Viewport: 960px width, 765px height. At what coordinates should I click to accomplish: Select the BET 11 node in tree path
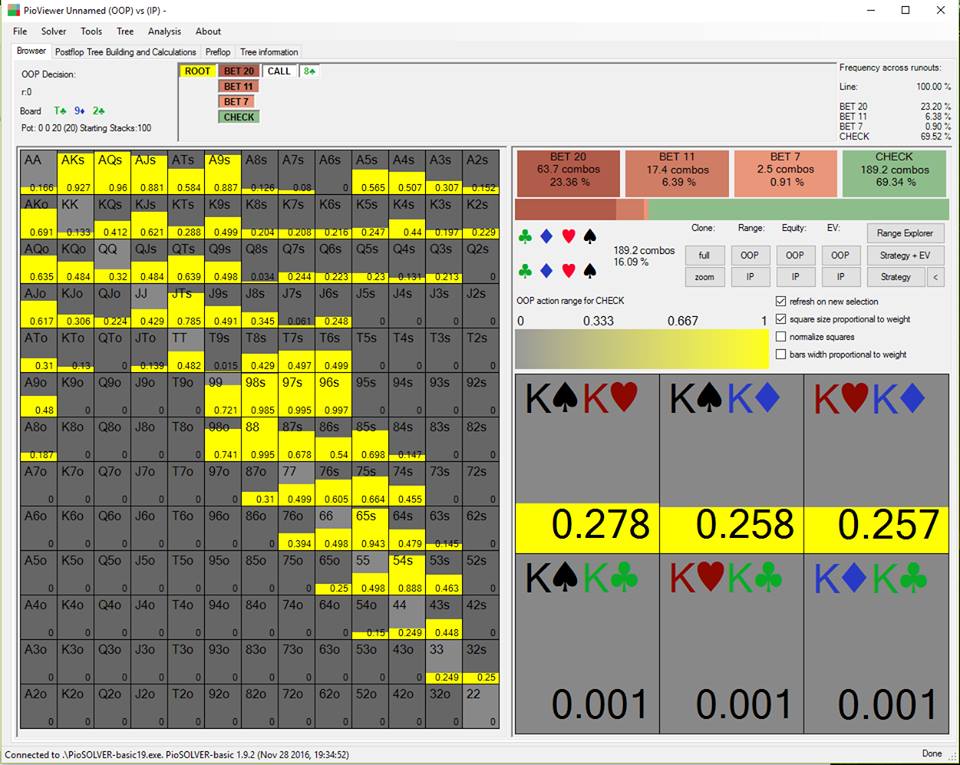coord(238,86)
